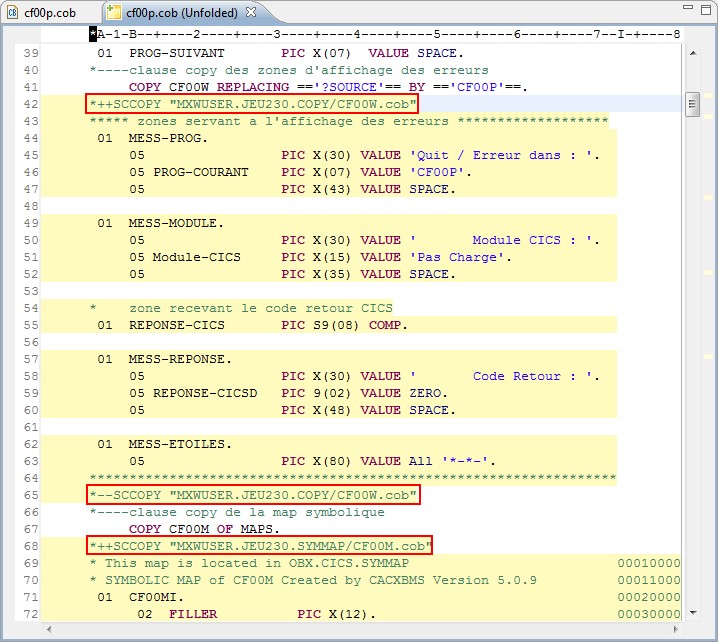718x642 pixels.
Task: Click the '*-*-' literal on line 63
Action: tap(465, 461)
